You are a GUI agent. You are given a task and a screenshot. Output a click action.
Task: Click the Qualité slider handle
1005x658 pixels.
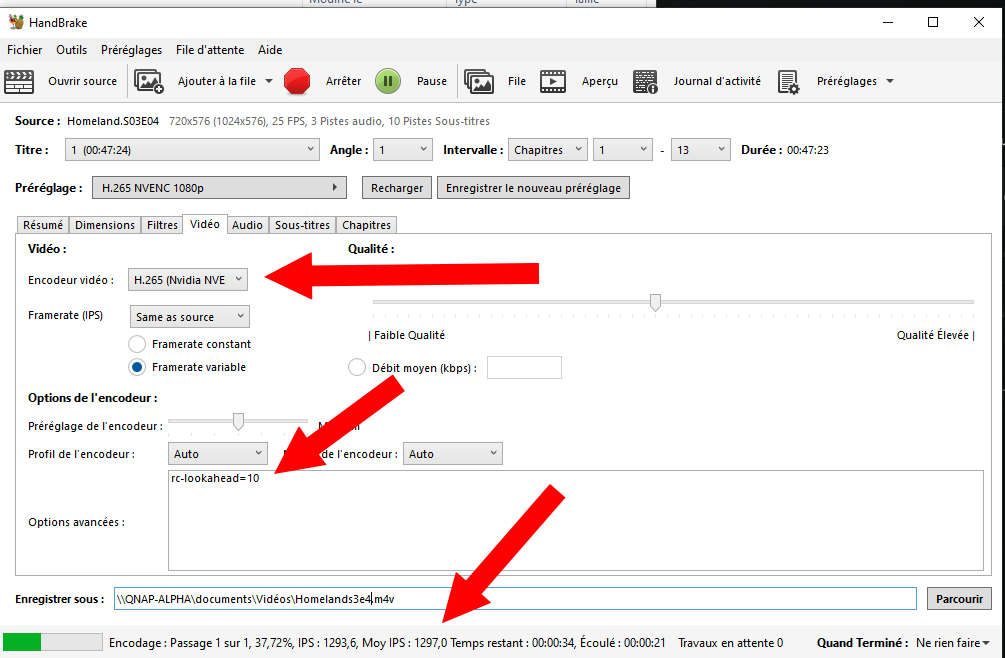(655, 301)
